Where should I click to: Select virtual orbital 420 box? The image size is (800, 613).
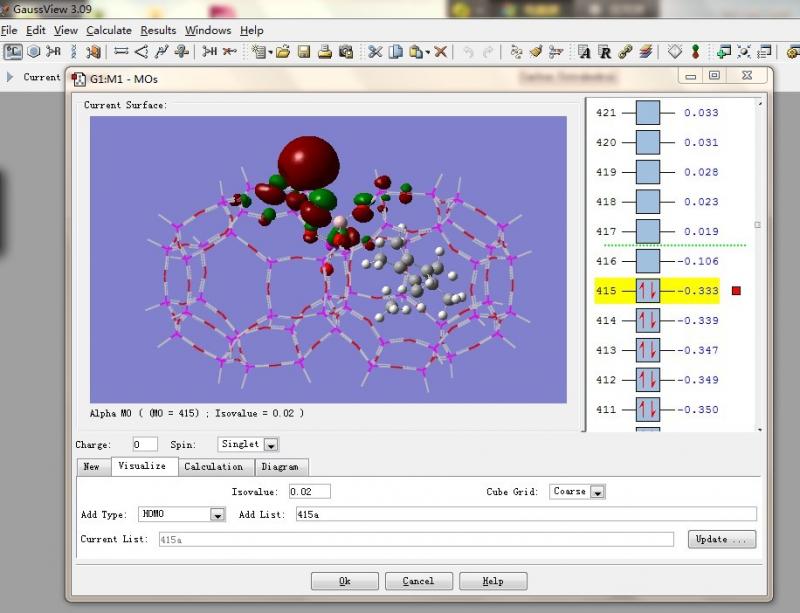647,142
